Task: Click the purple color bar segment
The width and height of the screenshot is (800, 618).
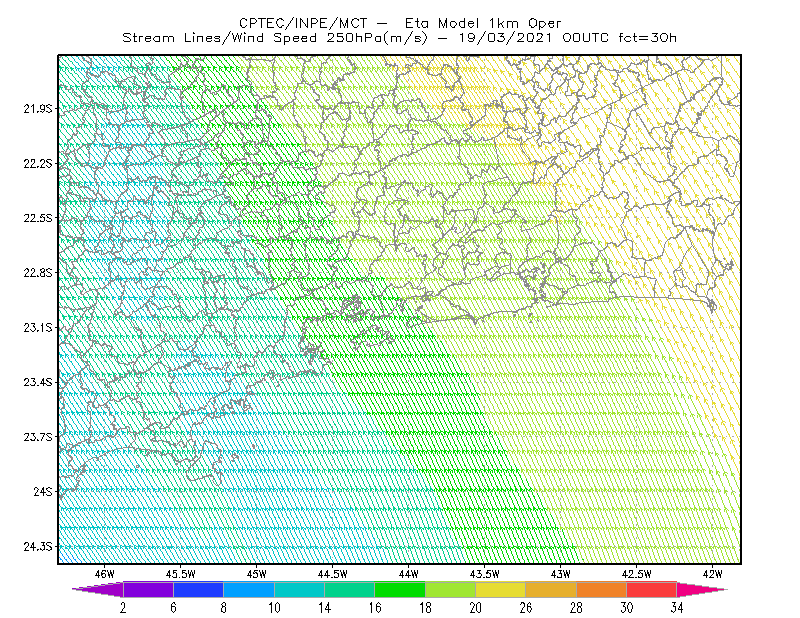Action: pos(148,589)
